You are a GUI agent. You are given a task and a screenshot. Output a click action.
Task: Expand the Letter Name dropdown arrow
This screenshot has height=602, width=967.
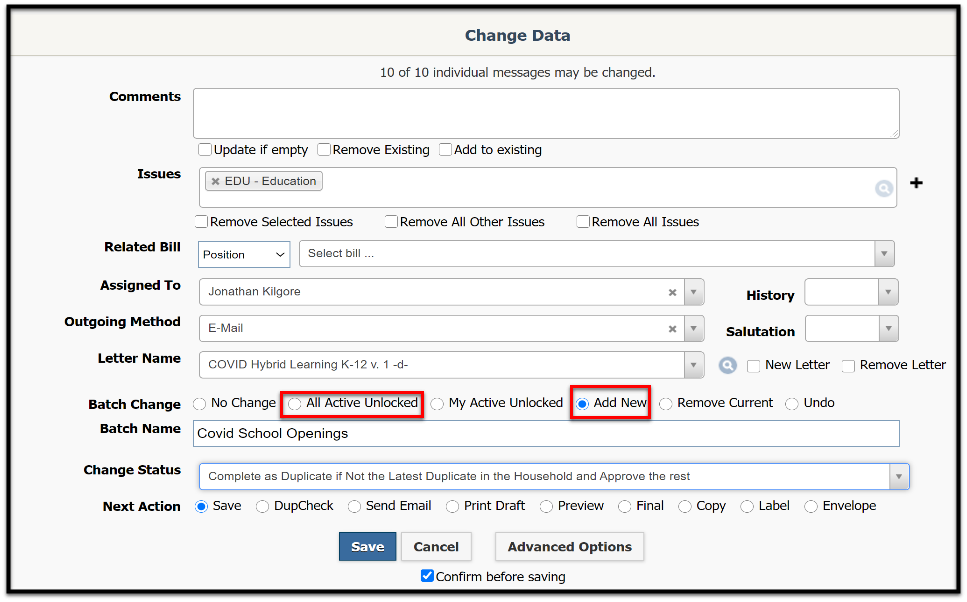694,365
